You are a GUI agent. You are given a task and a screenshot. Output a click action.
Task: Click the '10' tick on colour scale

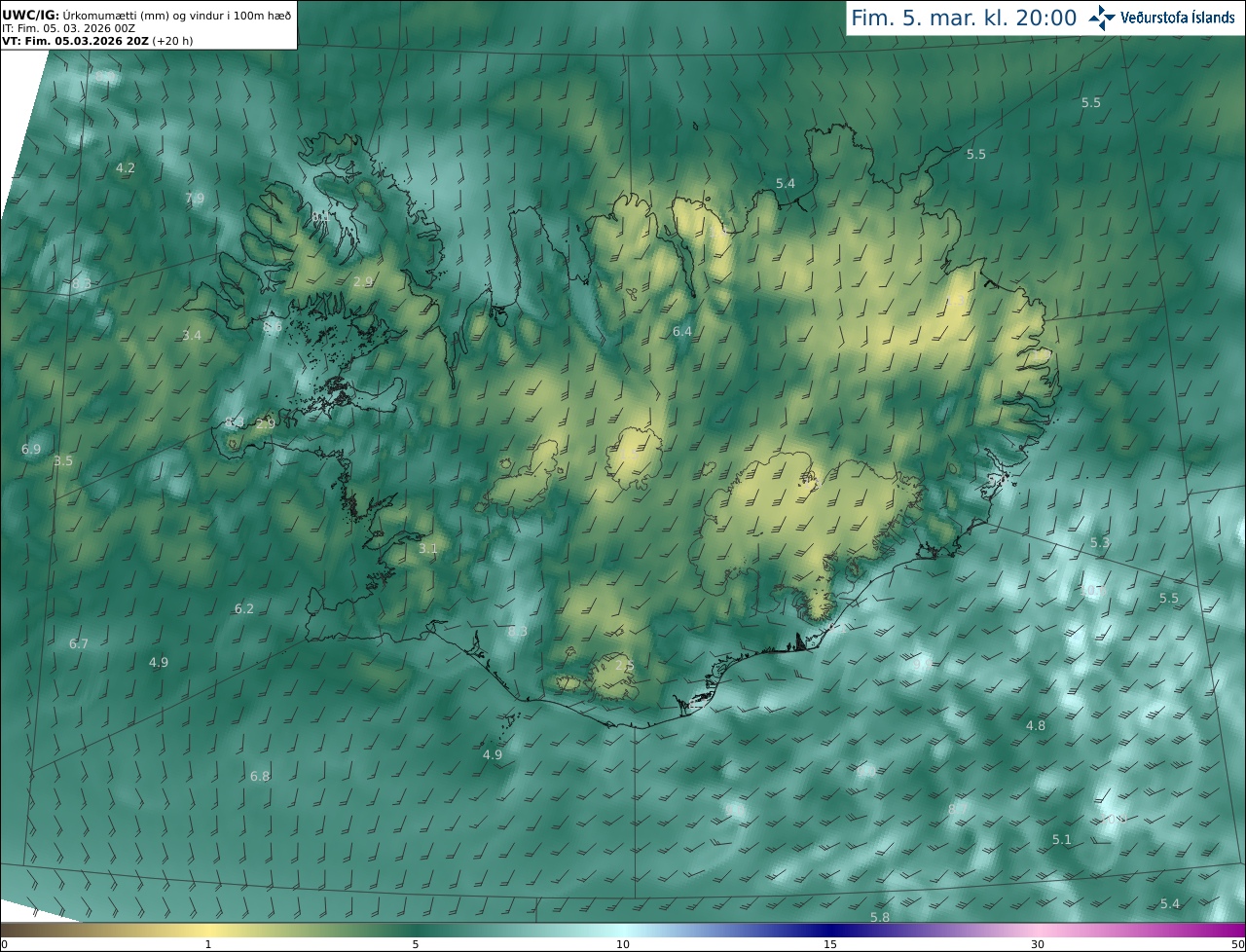(623, 945)
